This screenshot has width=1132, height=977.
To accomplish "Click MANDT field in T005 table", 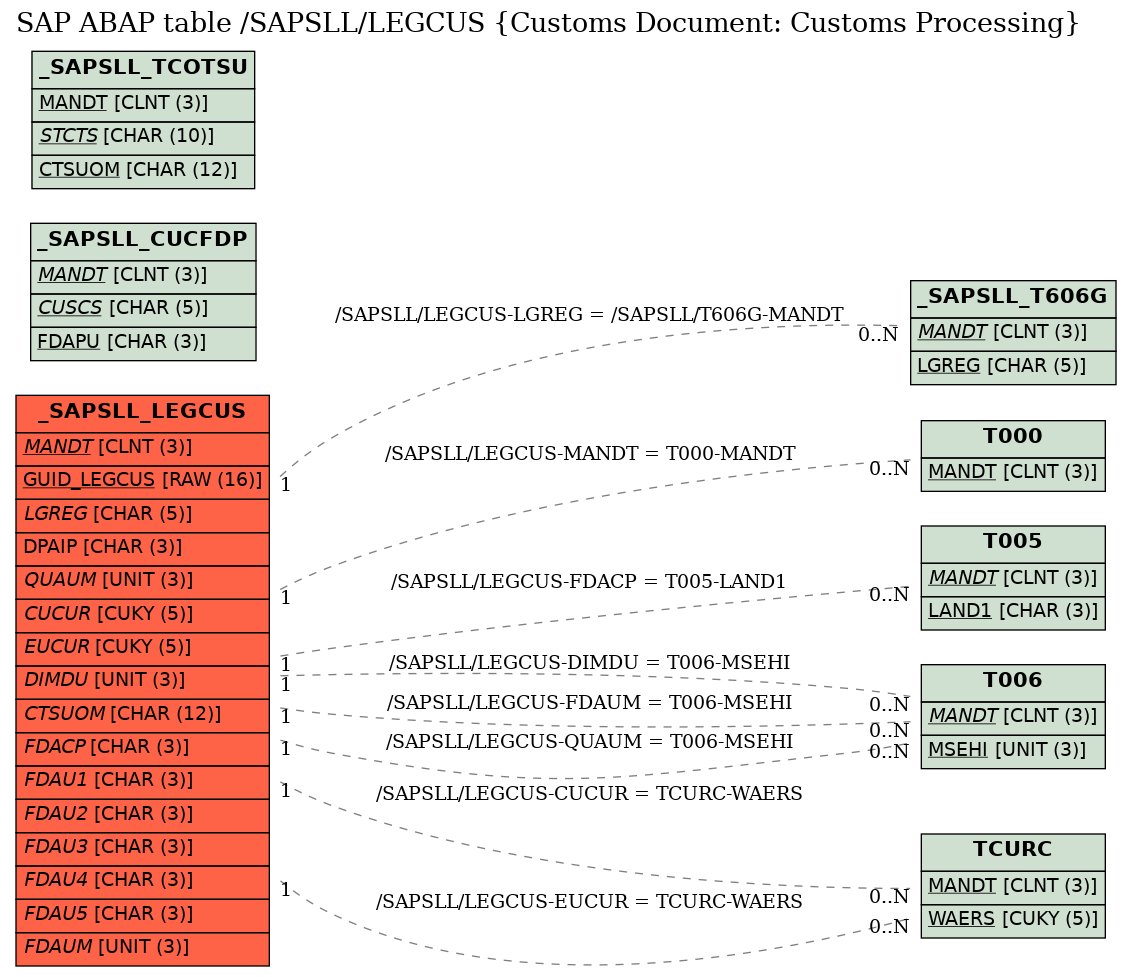I will point(1013,580).
